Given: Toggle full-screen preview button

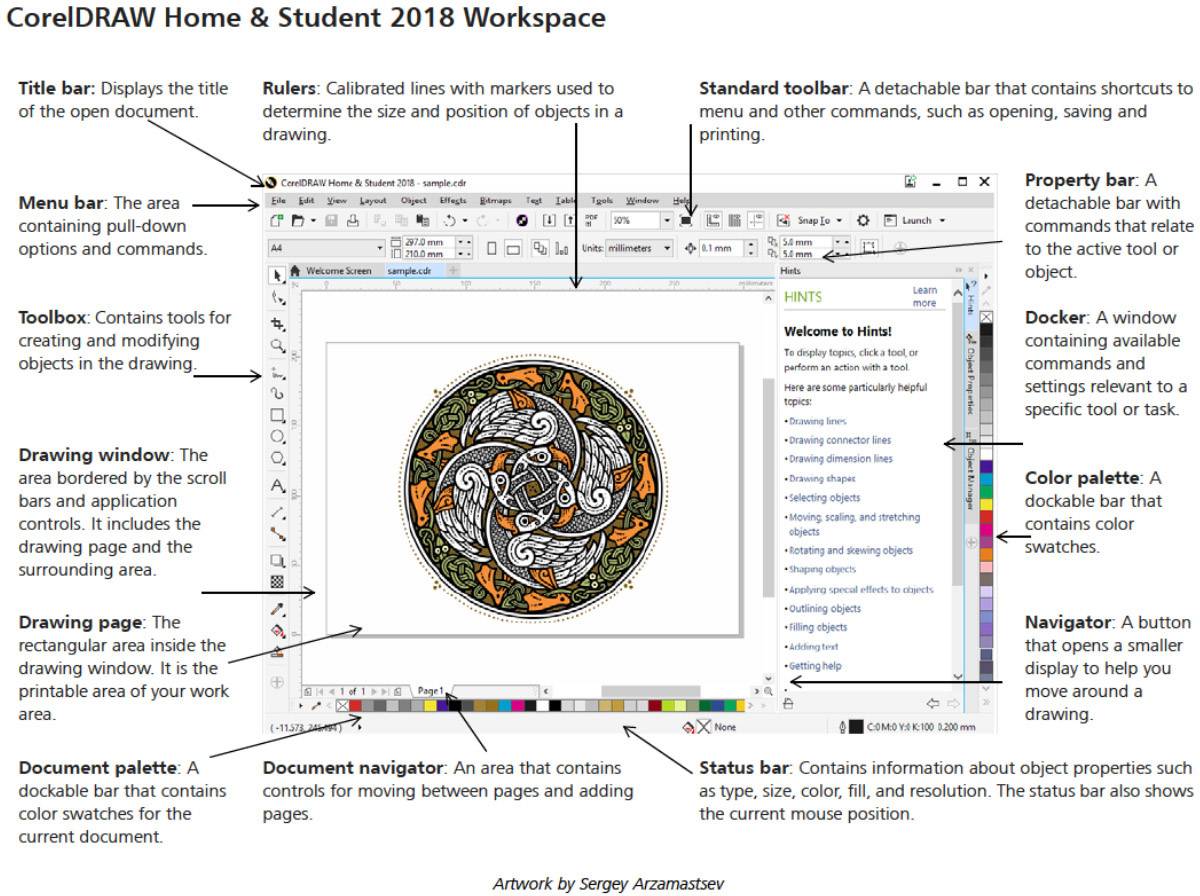Looking at the screenshot, I should tap(685, 220).
